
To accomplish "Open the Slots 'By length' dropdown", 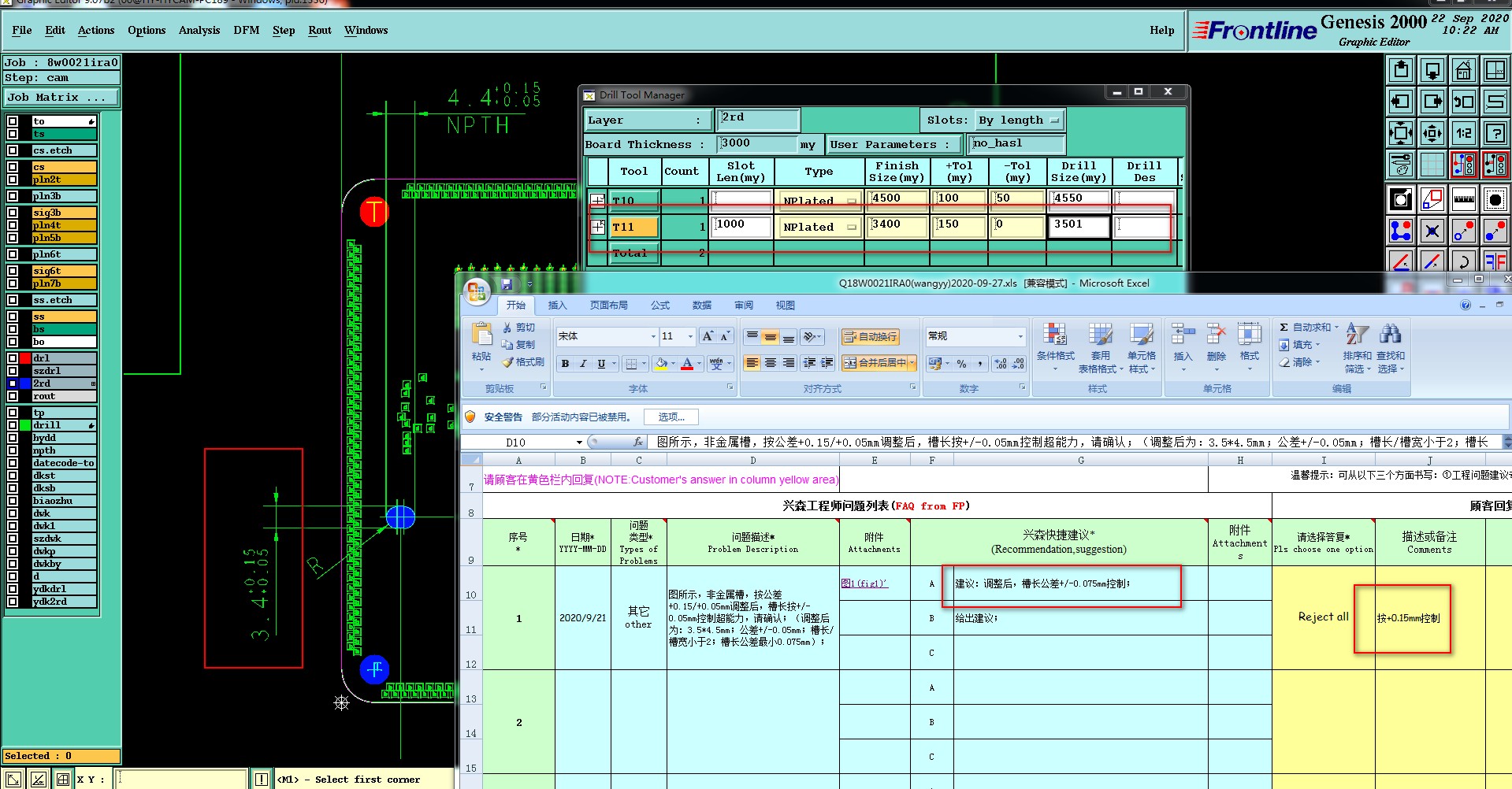I will [x=1020, y=120].
